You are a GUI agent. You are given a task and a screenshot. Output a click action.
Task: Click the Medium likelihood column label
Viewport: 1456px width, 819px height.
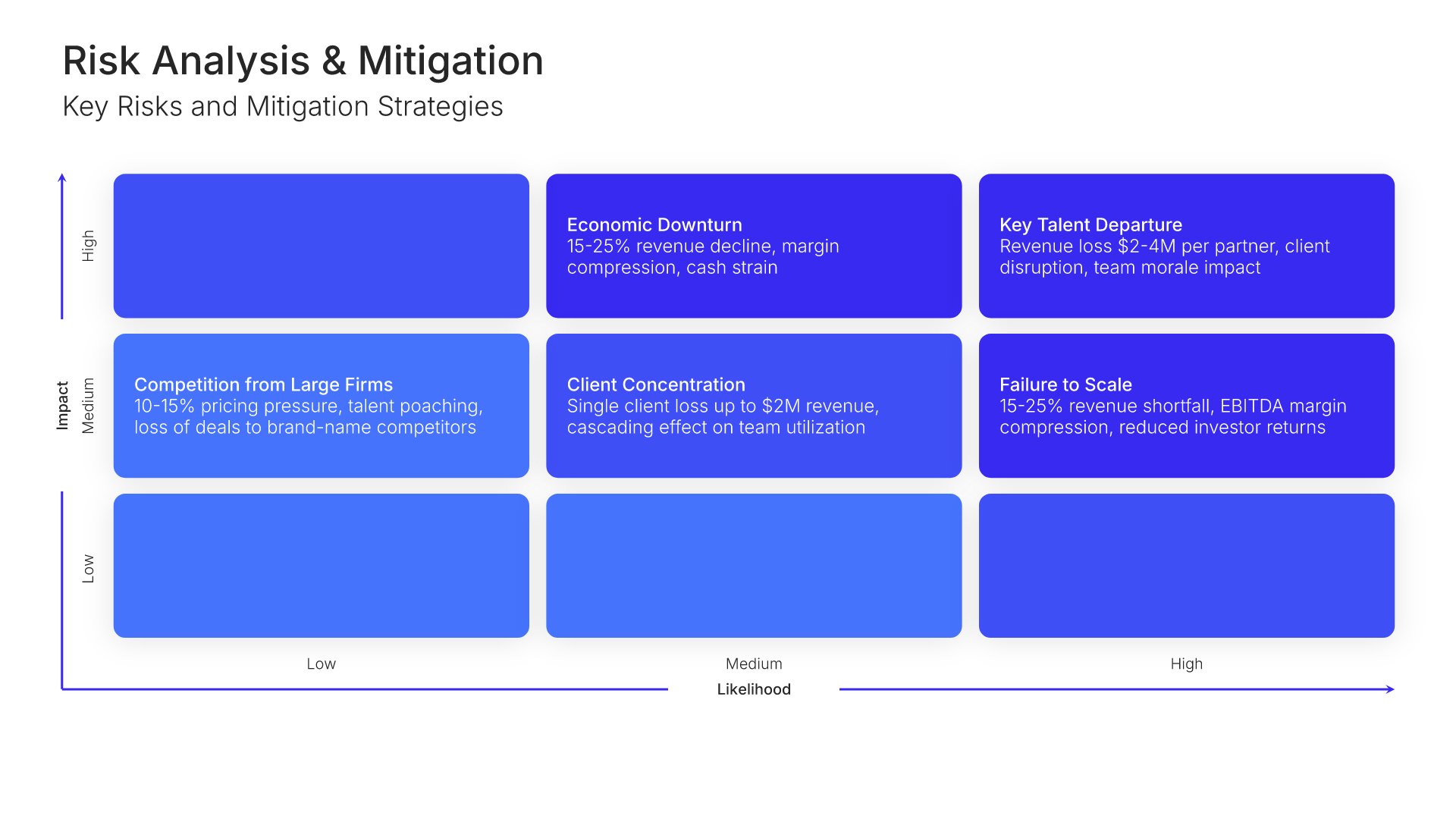[753, 664]
